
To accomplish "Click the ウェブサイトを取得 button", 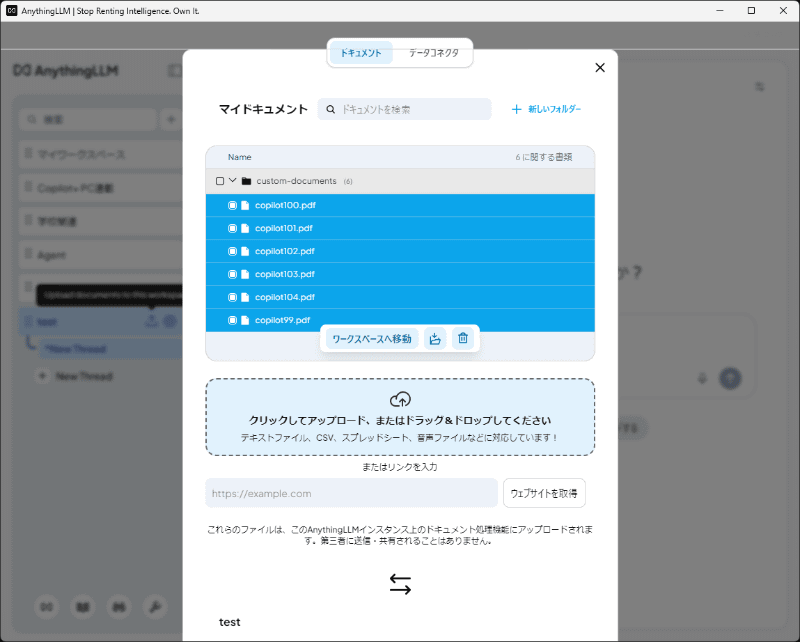I will click(x=544, y=493).
